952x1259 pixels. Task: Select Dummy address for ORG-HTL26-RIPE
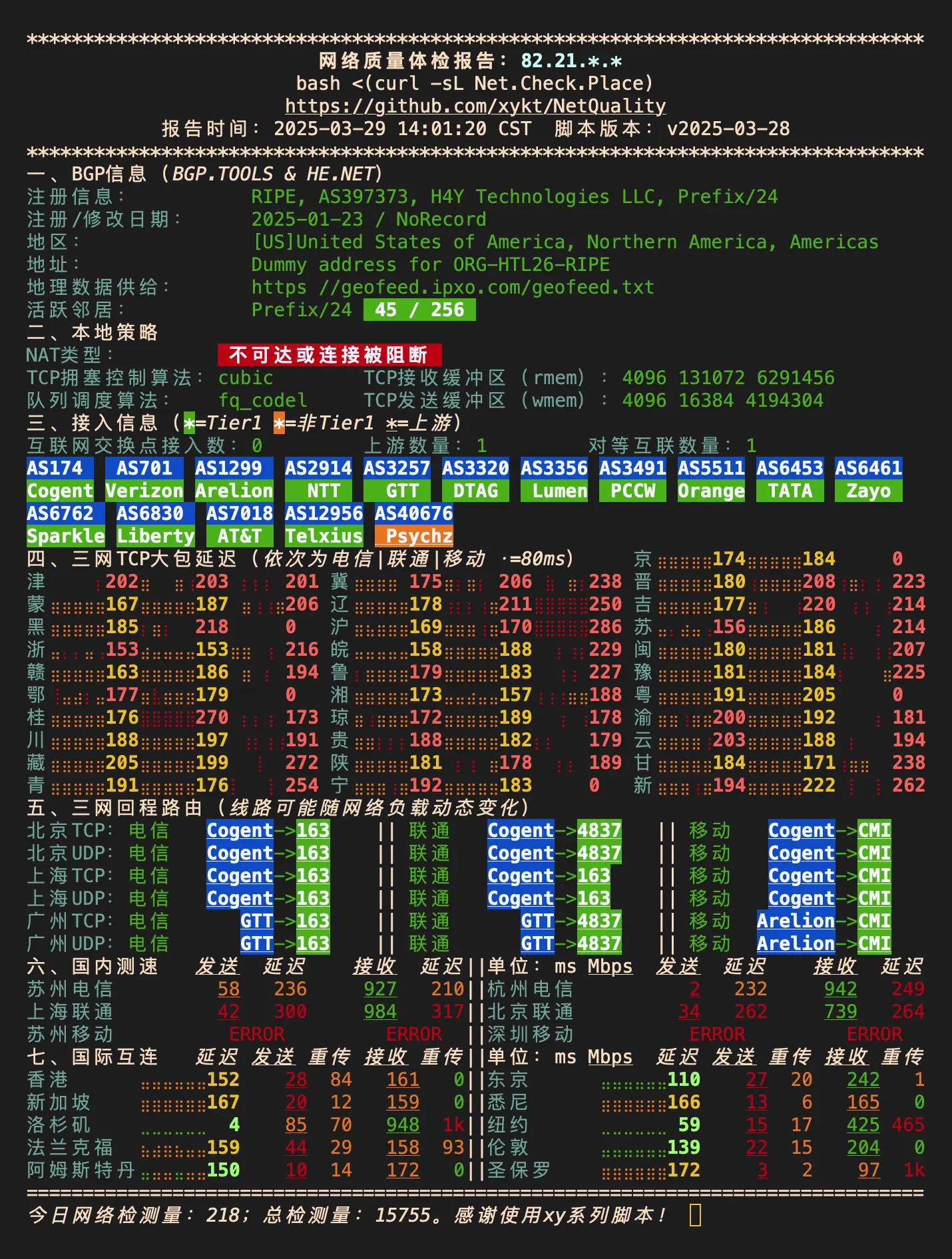(x=431, y=264)
